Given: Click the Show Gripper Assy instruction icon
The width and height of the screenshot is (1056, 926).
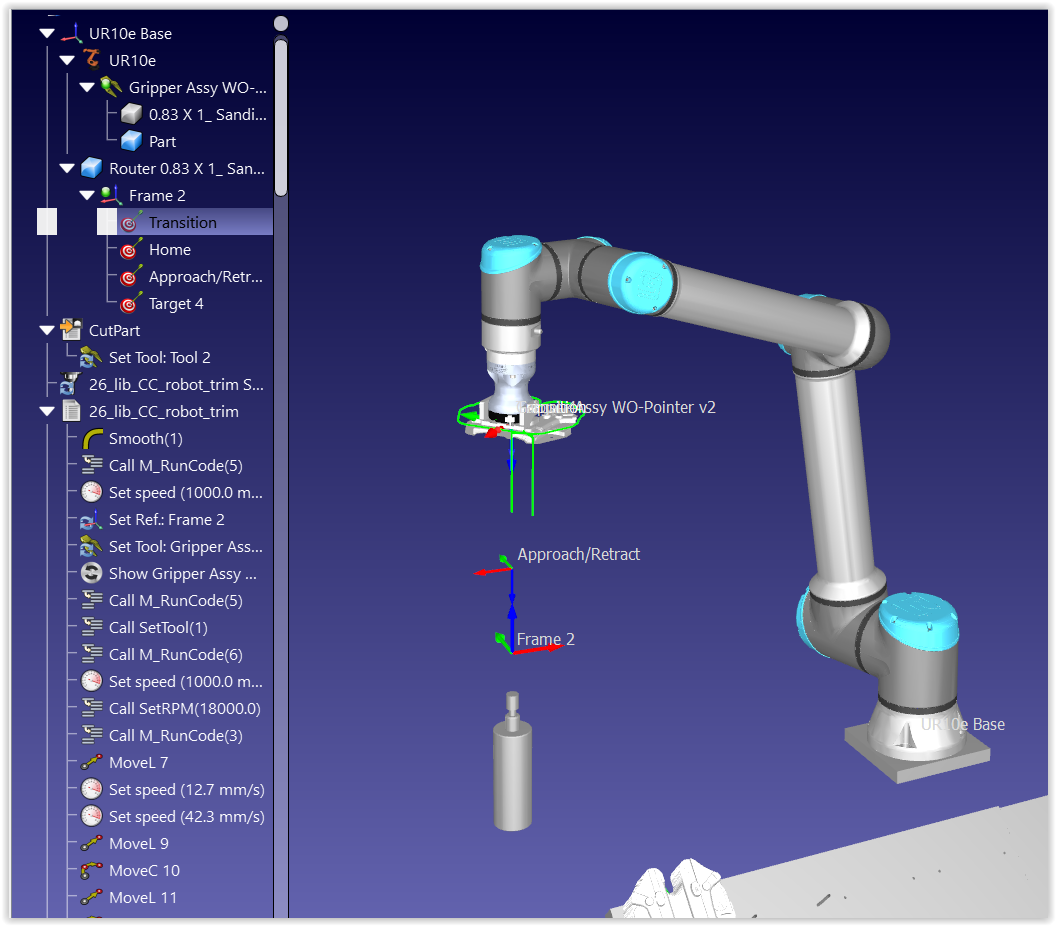Looking at the screenshot, I should point(92,574).
